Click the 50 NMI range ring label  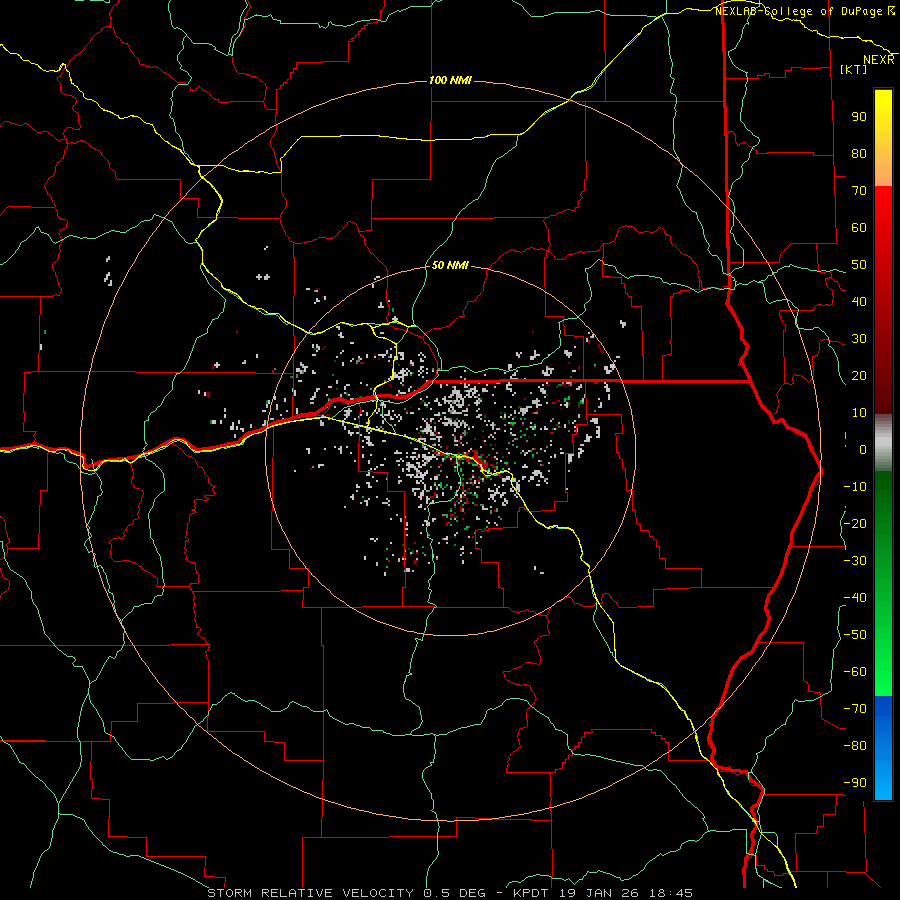(x=450, y=265)
